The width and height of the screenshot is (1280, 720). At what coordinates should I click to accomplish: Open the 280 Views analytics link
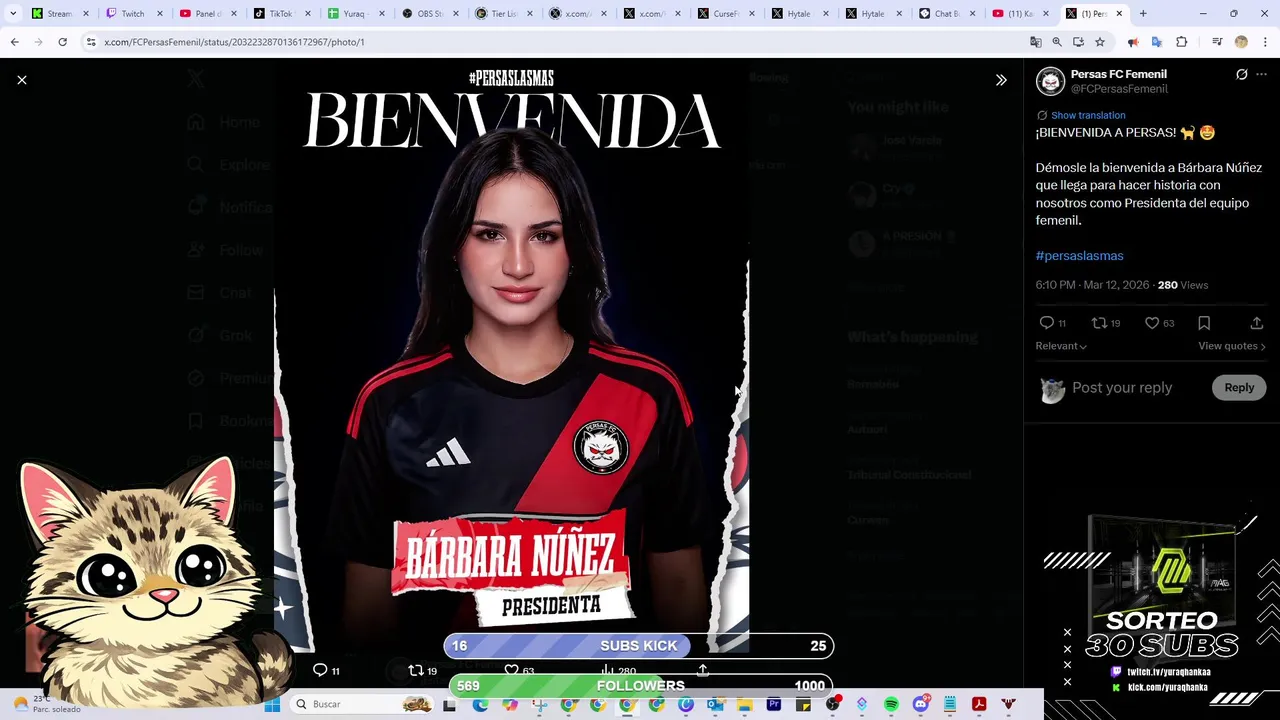(1183, 285)
